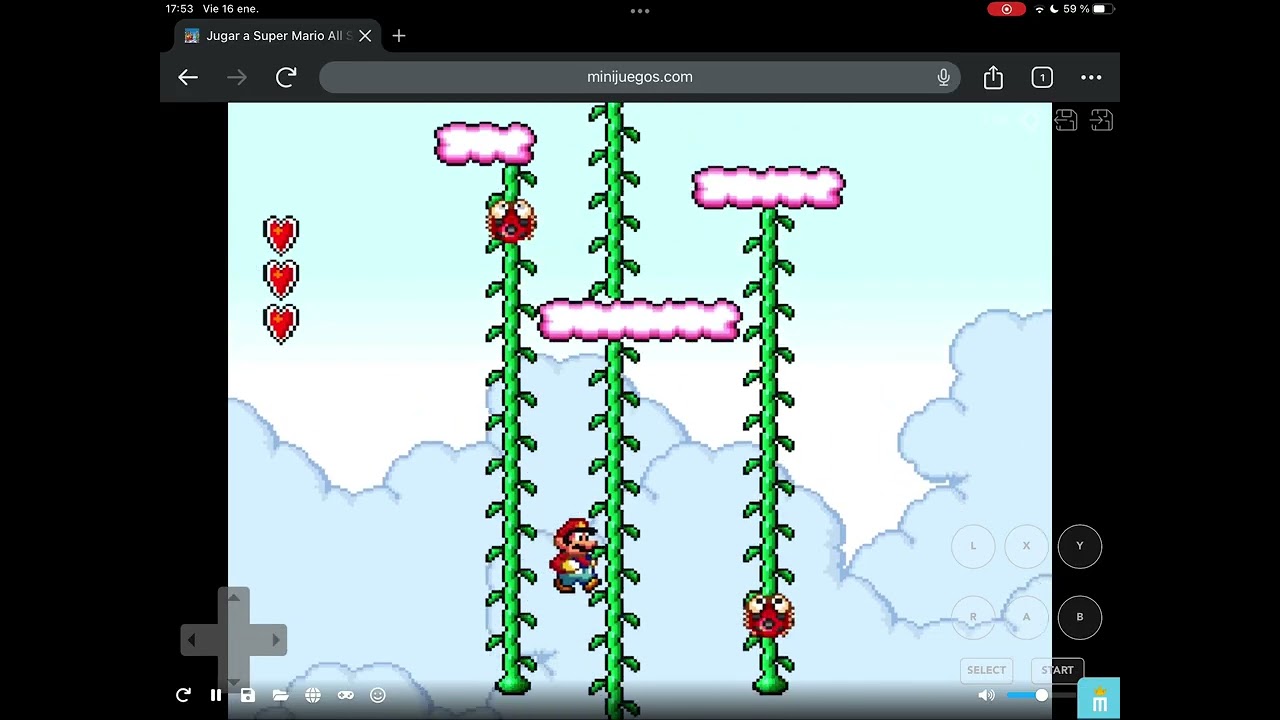The image size is (1280, 720).
Task: Go back in browser
Action: (x=188, y=77)
